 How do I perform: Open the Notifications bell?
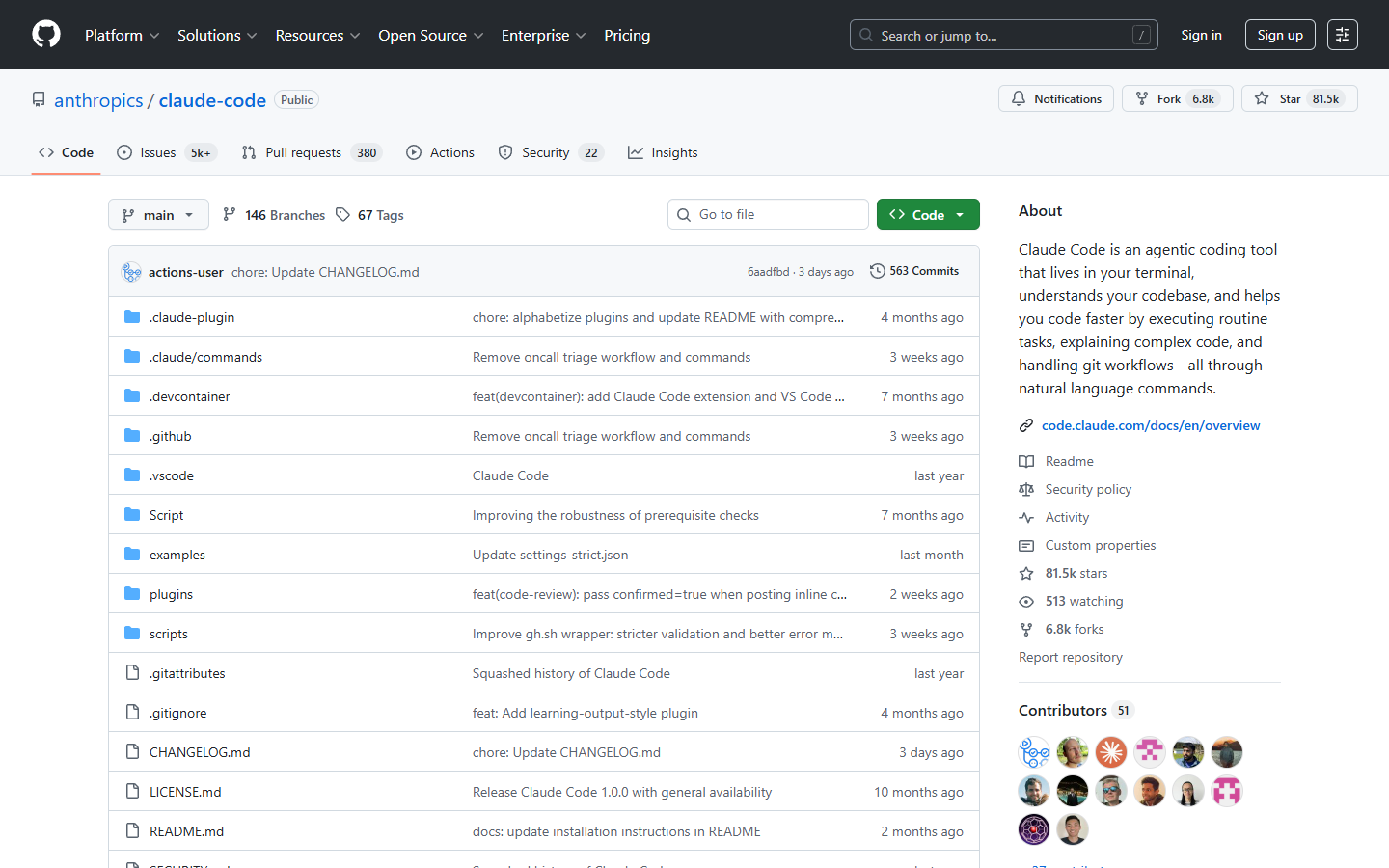pyautogui.click(x=1018, y=98)
